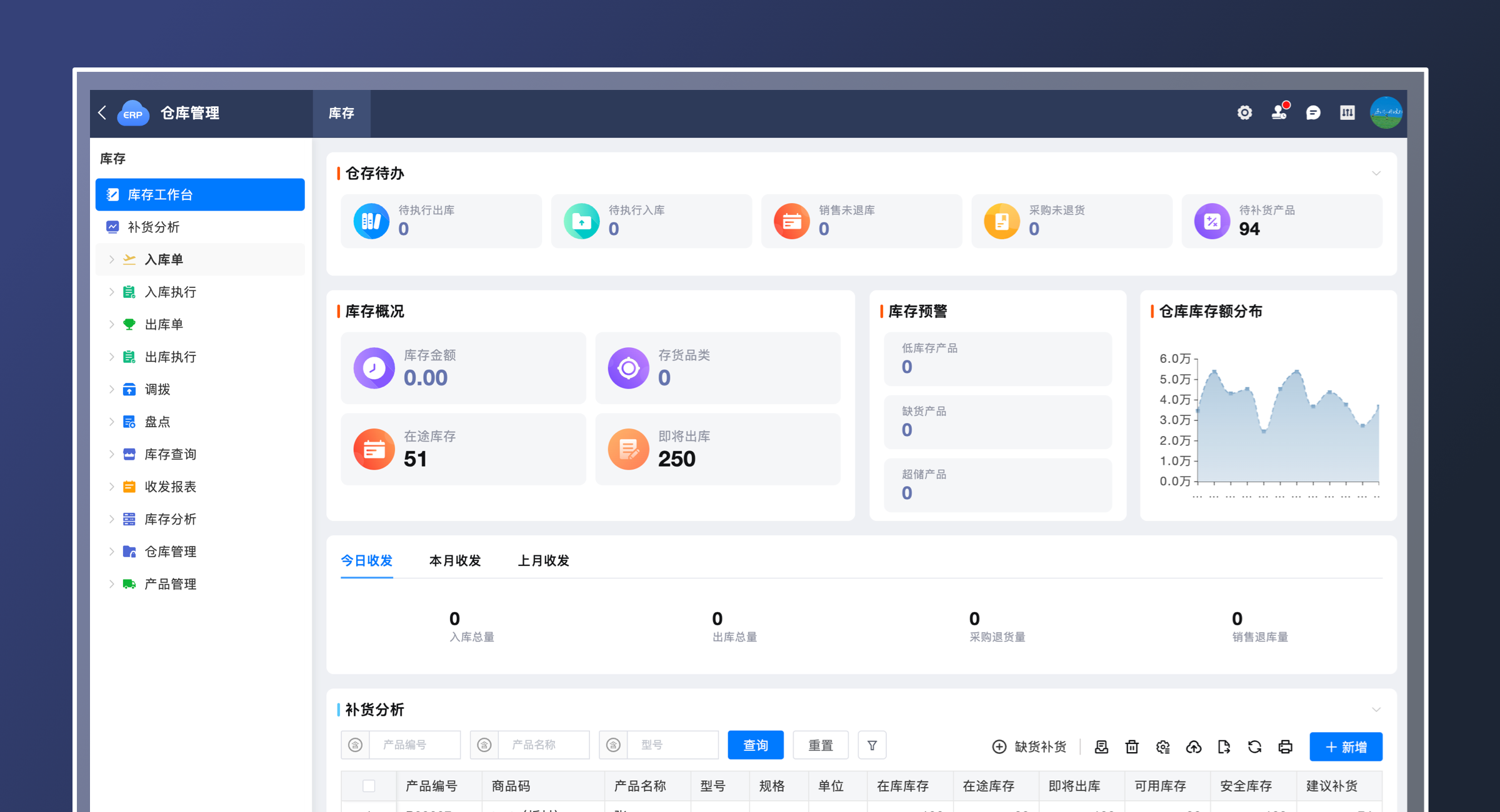The image size is (1500, 812).
Task: Select all rows using the header checkbox
Action: pyautogui.click(x=368, y=785)
